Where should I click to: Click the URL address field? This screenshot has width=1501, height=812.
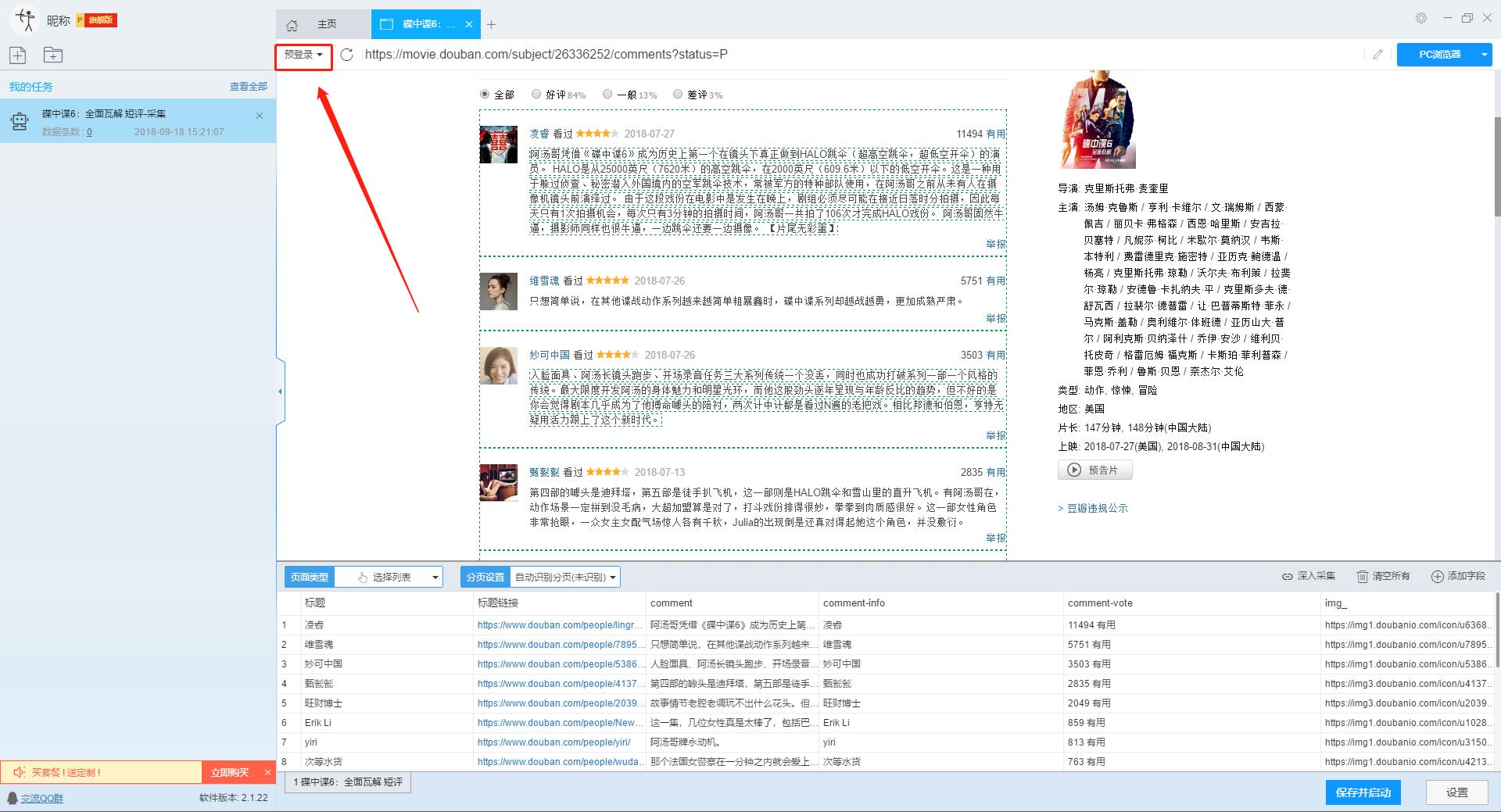860,55
